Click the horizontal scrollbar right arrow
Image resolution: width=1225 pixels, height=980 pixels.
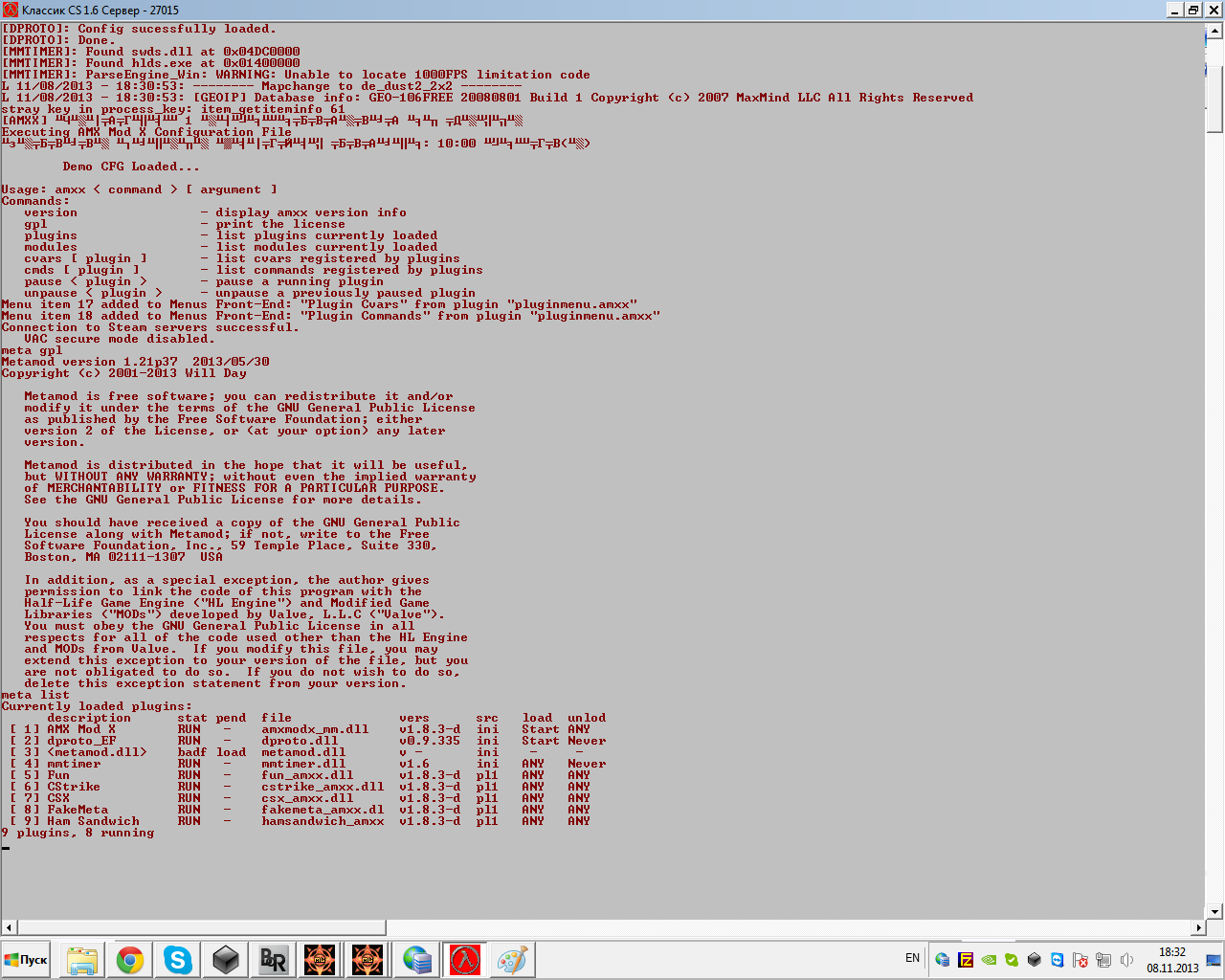pyautogui.click(x=1198, y=927)
